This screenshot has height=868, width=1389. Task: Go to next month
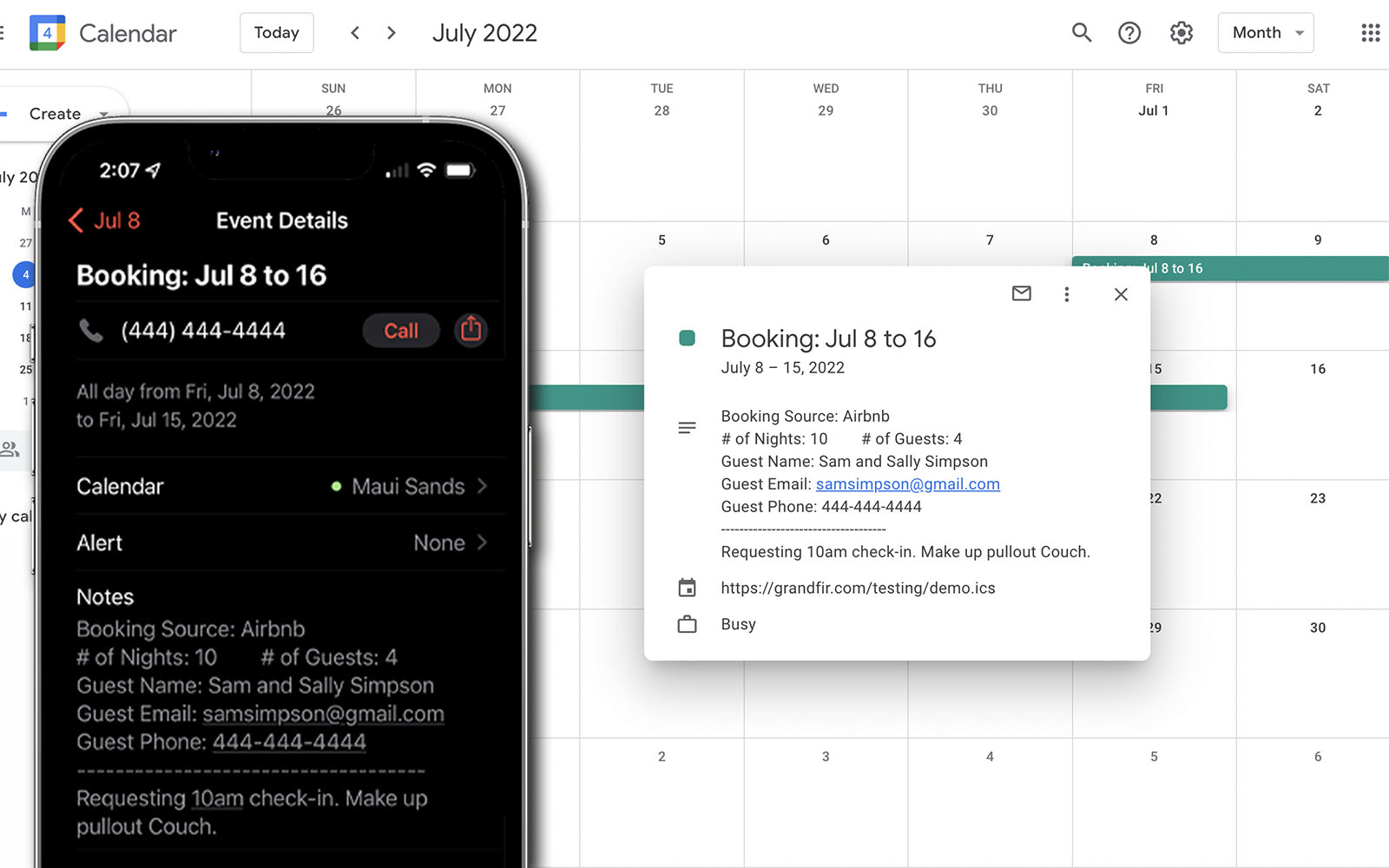(x=392, y=33)
